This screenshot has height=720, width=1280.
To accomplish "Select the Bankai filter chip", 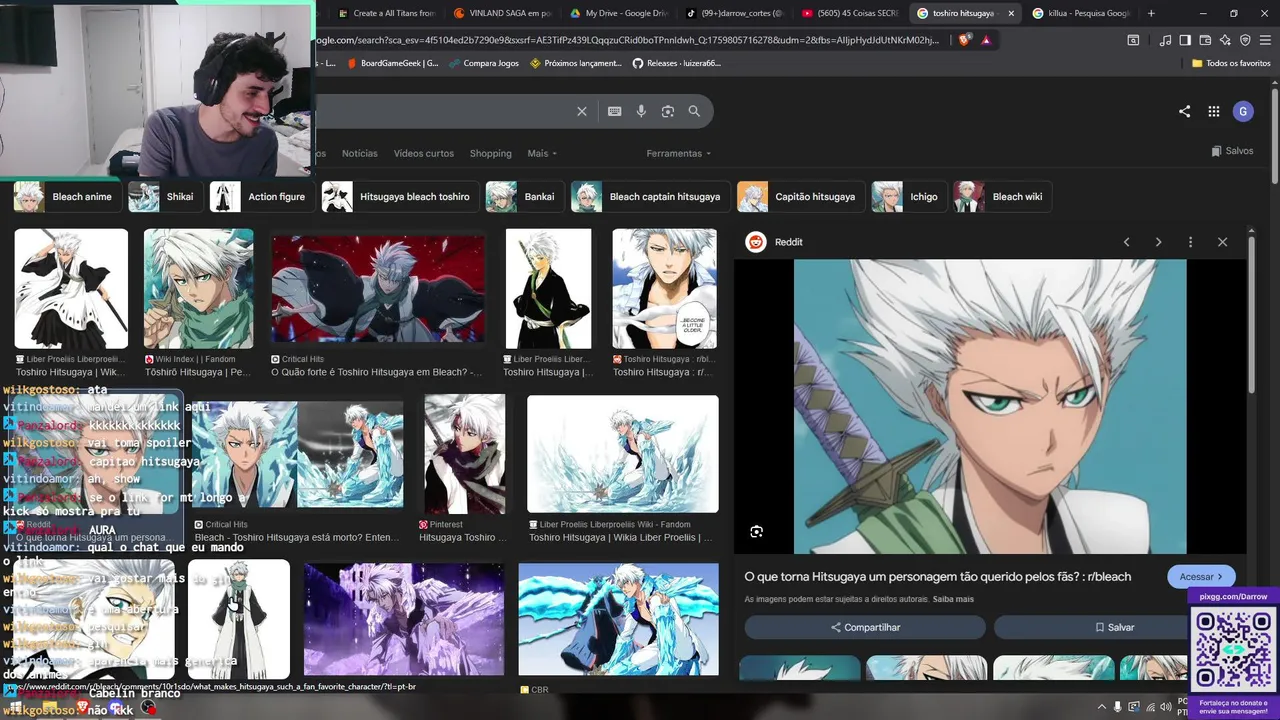I will [523, 197].
